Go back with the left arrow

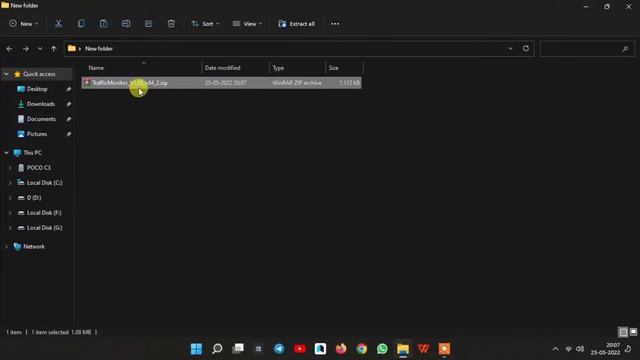(x=9, y=49)
